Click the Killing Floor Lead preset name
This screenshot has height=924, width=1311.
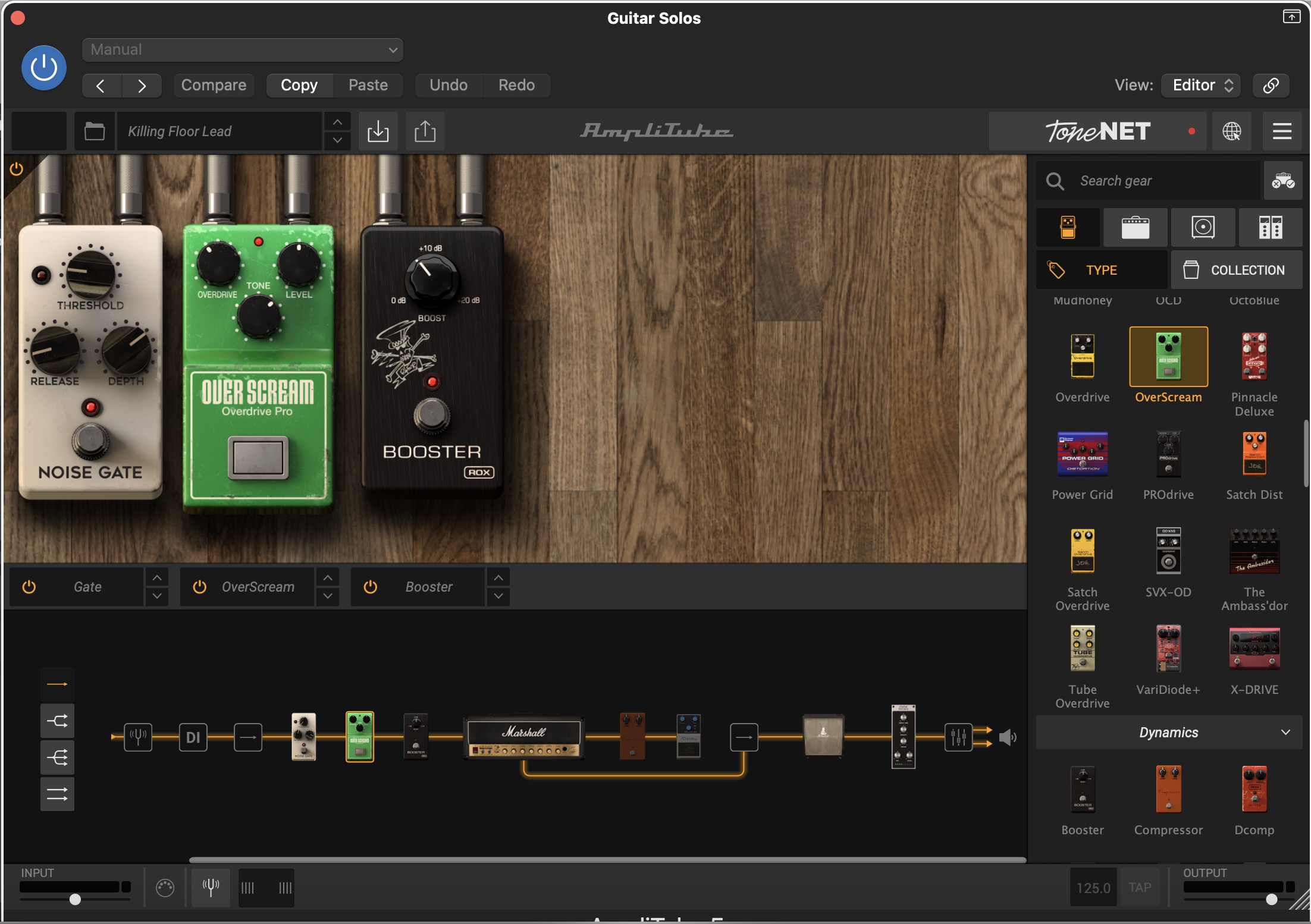(220, 131)
